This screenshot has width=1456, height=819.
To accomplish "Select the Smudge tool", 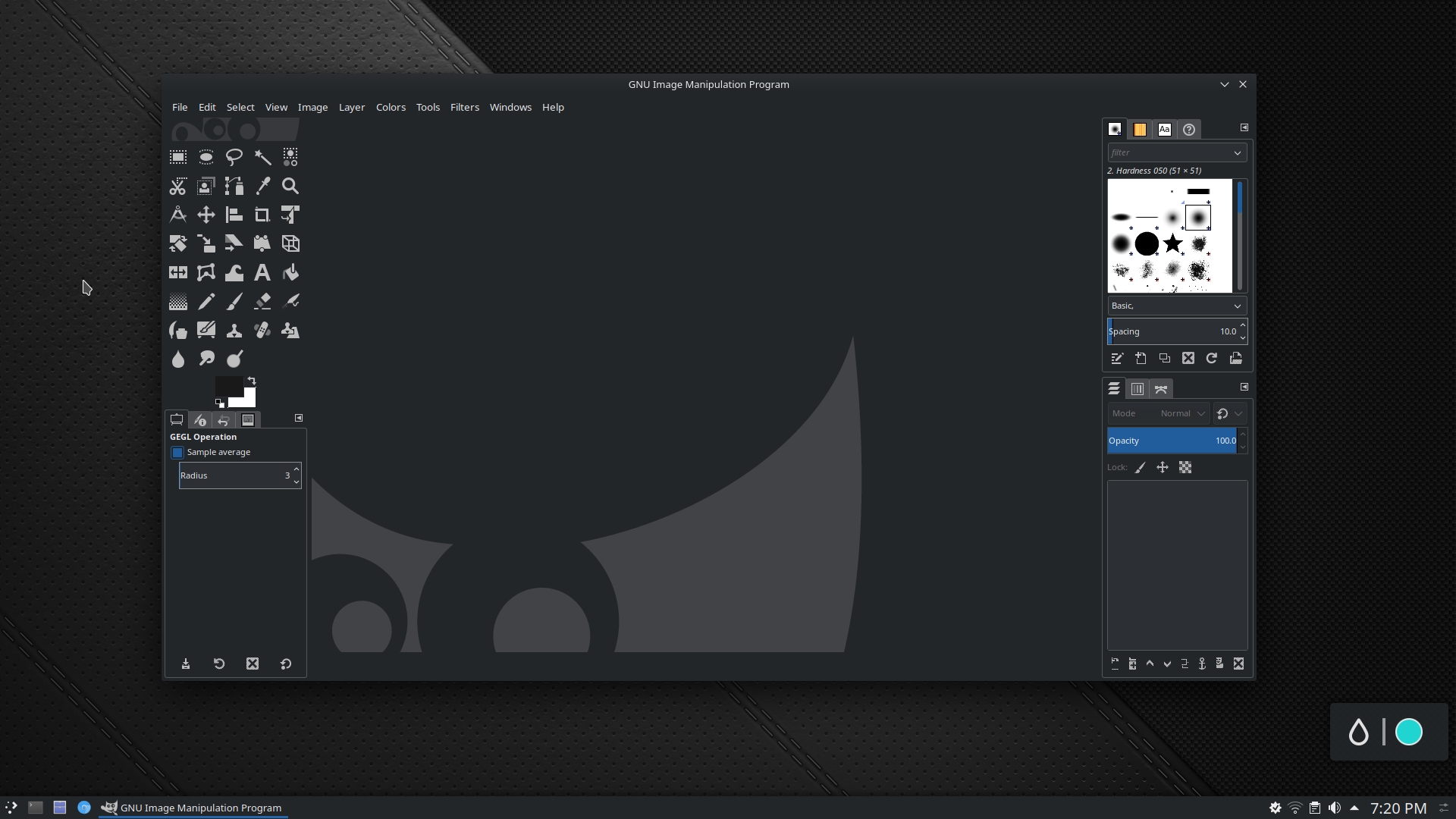I will click(206, 359).
